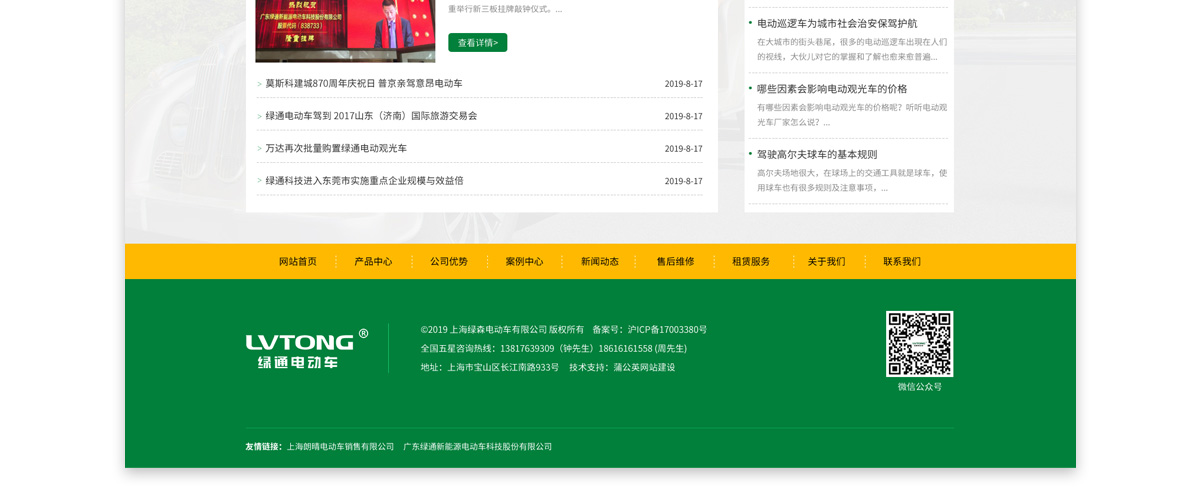Open 联系我们 menu item
This screenshot has height=500, width=1200.
(902, 262)
